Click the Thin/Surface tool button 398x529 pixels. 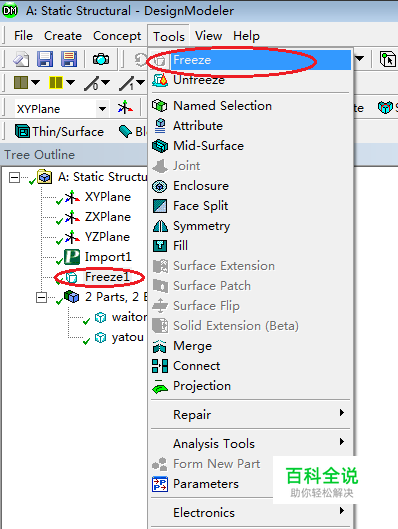click(59, 132)
